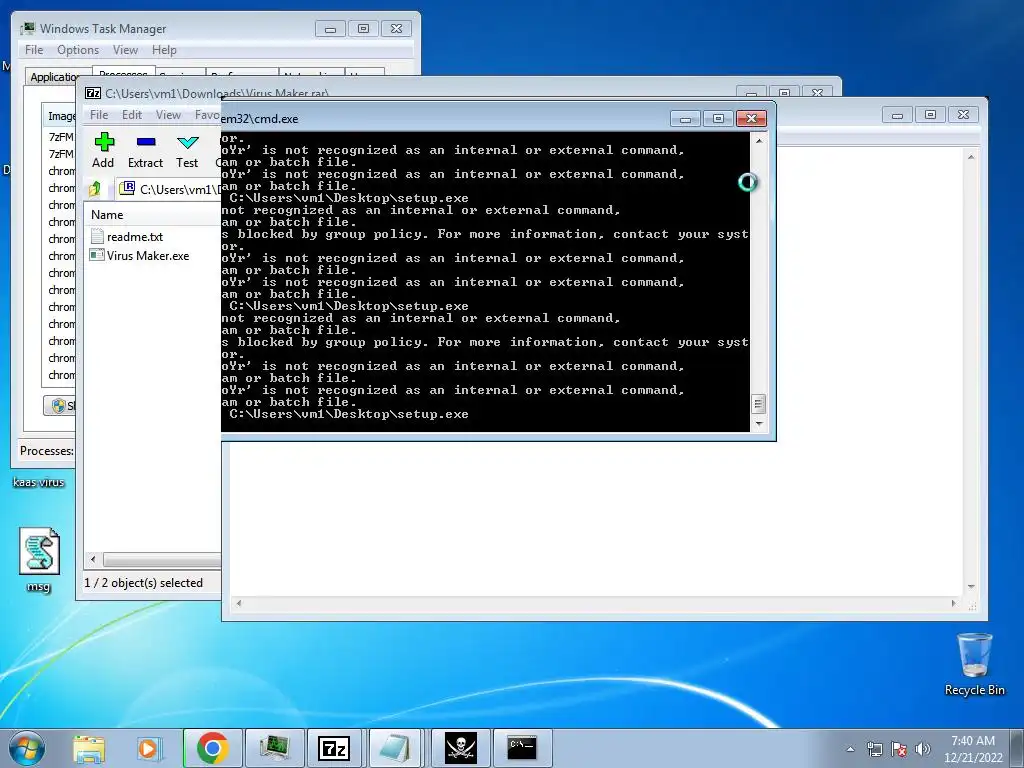Show hidden tray icons arrow
The height and width of the screenshot is (768, 1024).
coord(850,750)
